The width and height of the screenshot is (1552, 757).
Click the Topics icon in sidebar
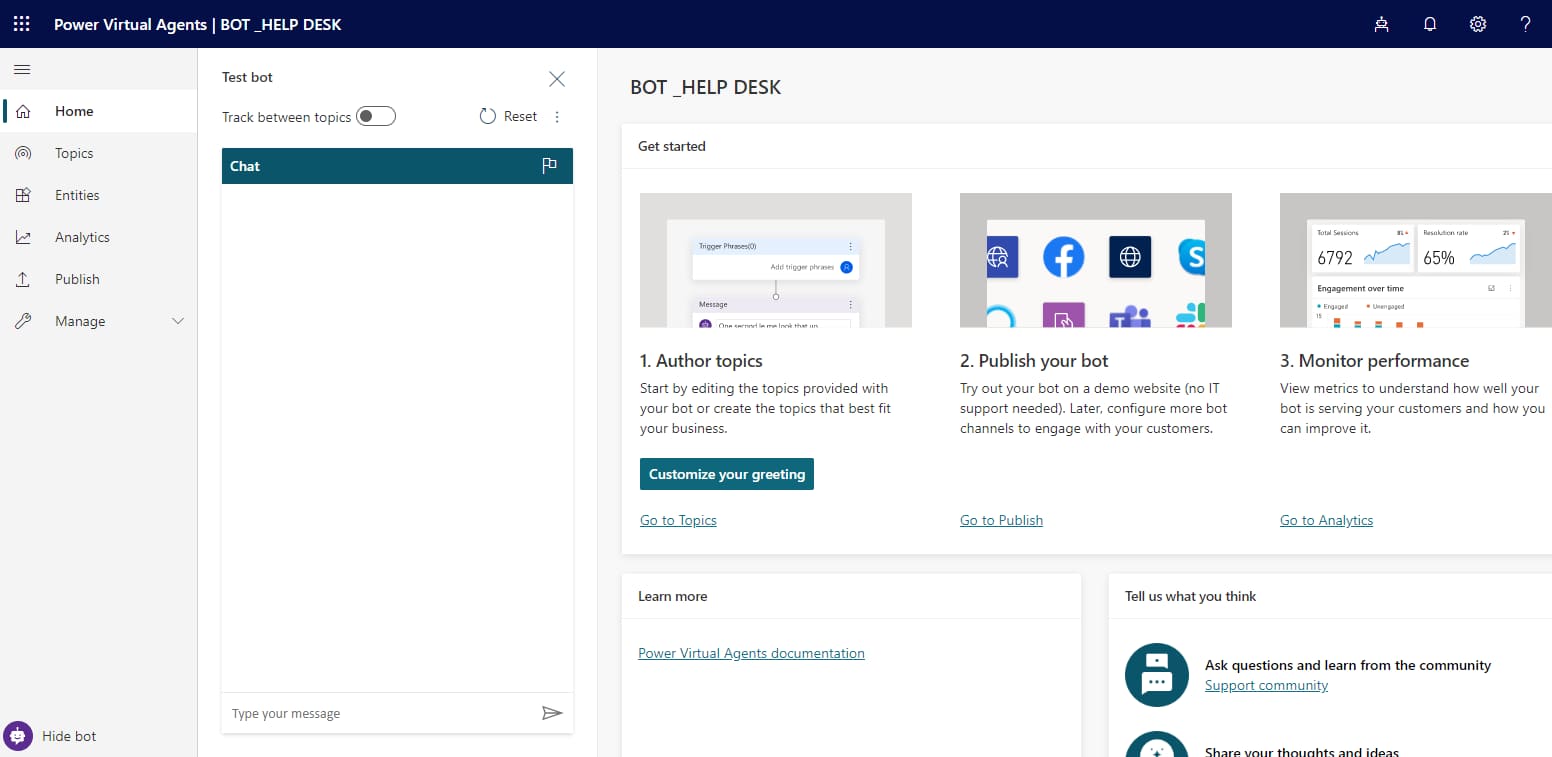pos(23,153)
